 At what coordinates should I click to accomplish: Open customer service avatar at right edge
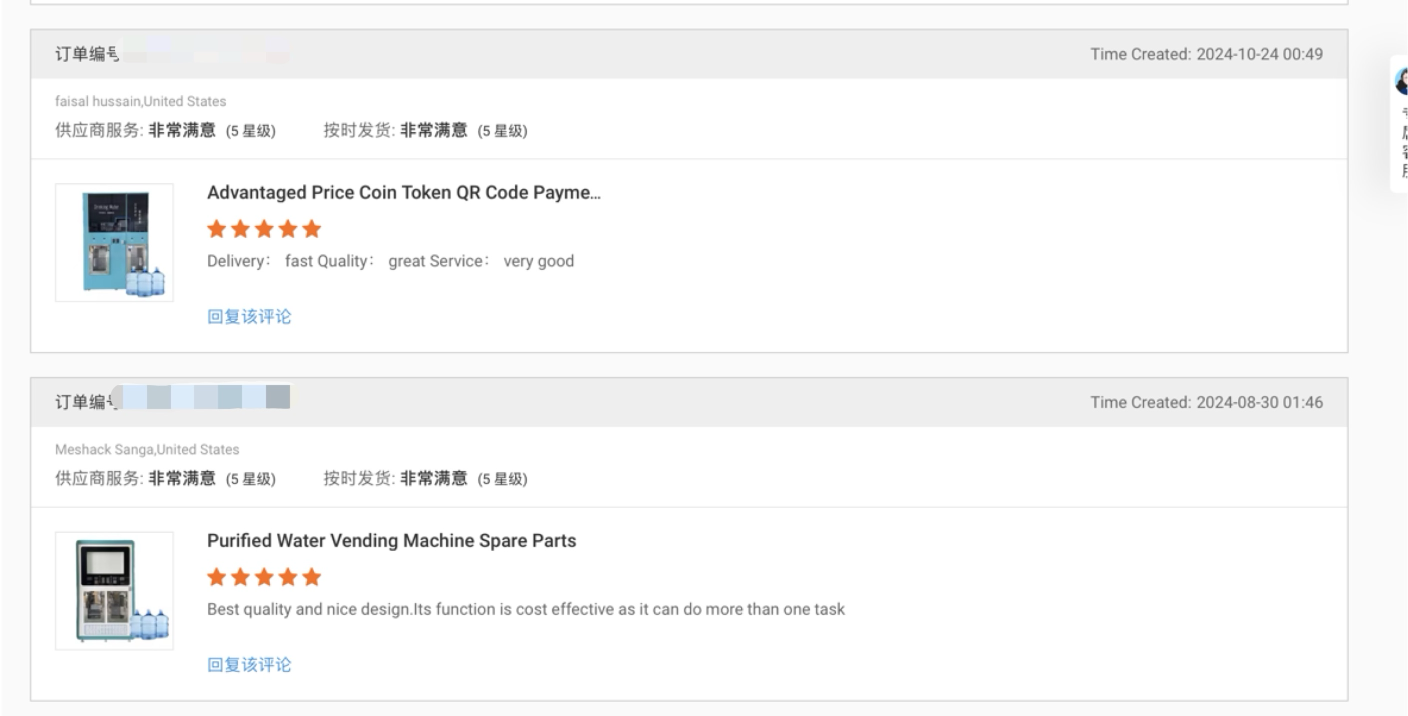pos(1402,84)
